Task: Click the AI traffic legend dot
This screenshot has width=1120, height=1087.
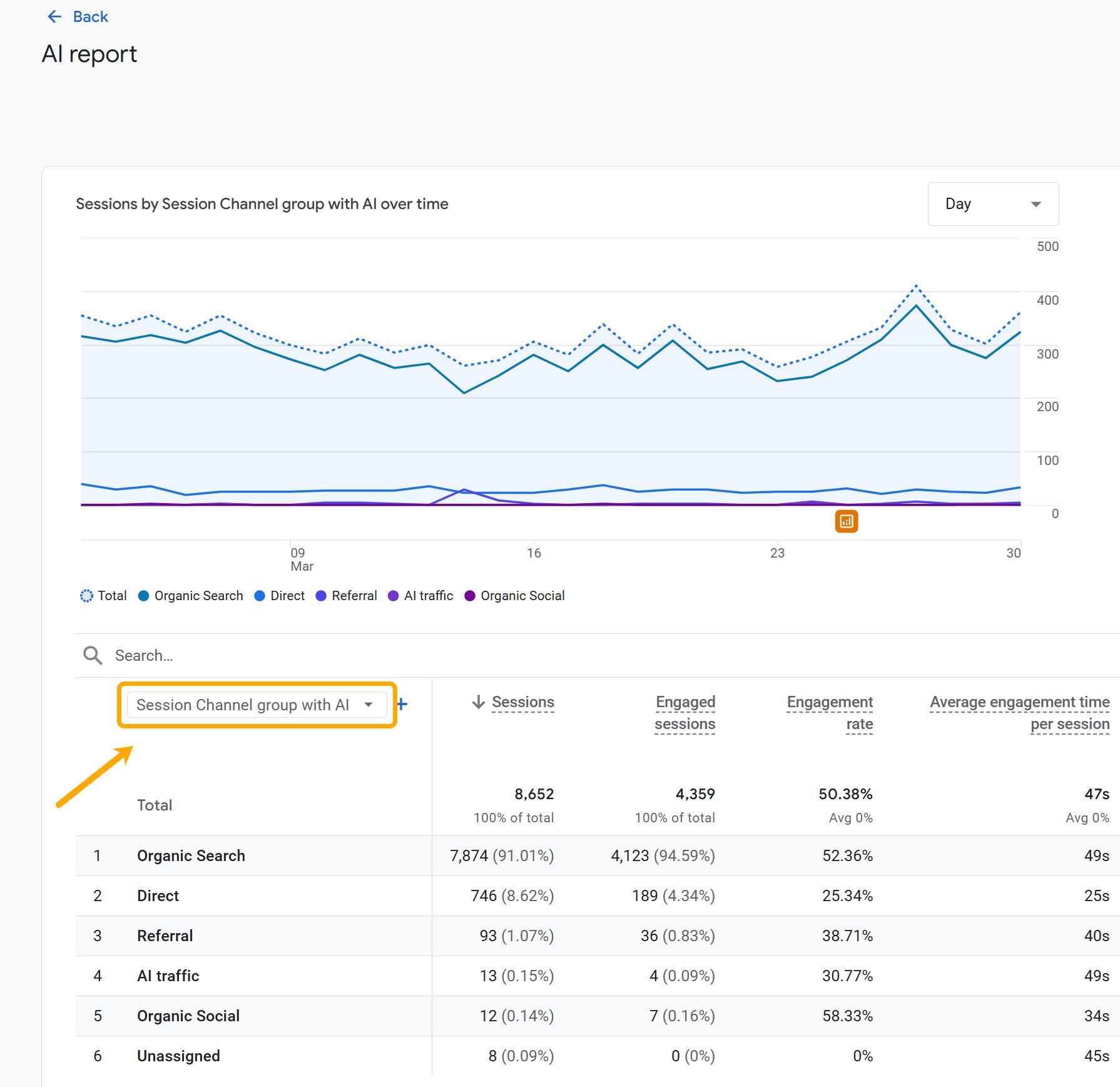Action: click(x=393, y=595)
